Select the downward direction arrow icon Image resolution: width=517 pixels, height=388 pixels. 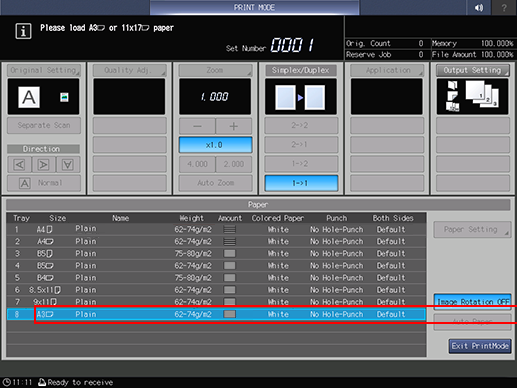pos(68,164)
